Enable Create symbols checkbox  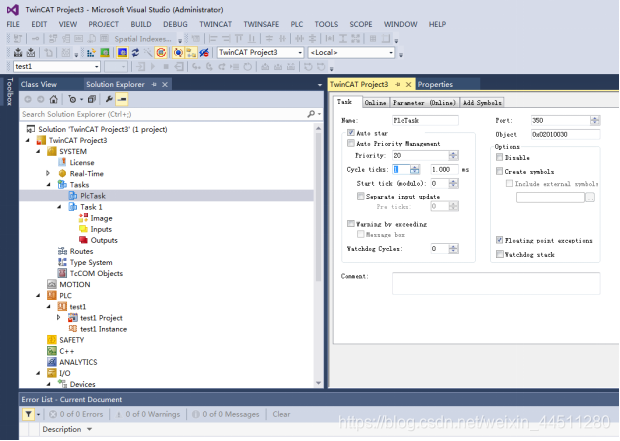click(x=499, y=171)
